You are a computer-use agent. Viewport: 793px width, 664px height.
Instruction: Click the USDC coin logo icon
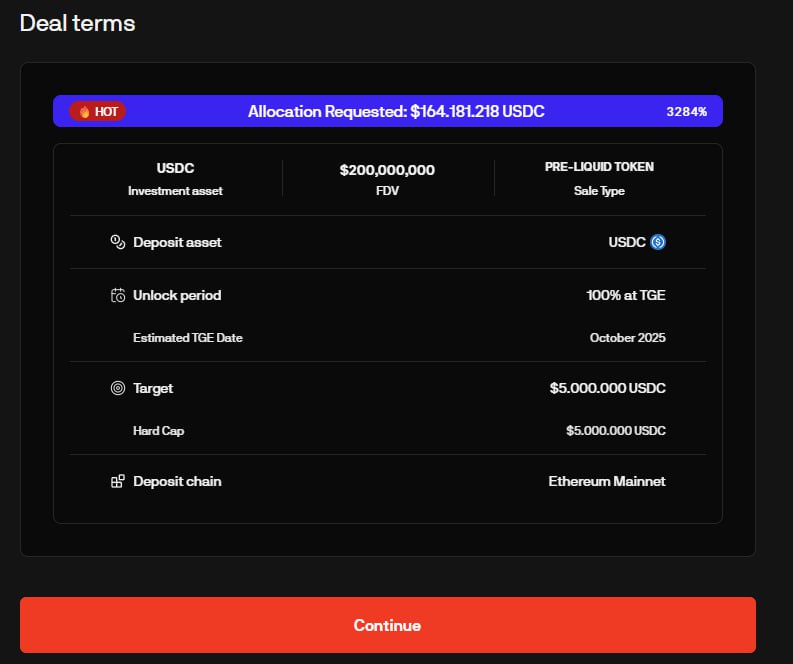(658, 242)
